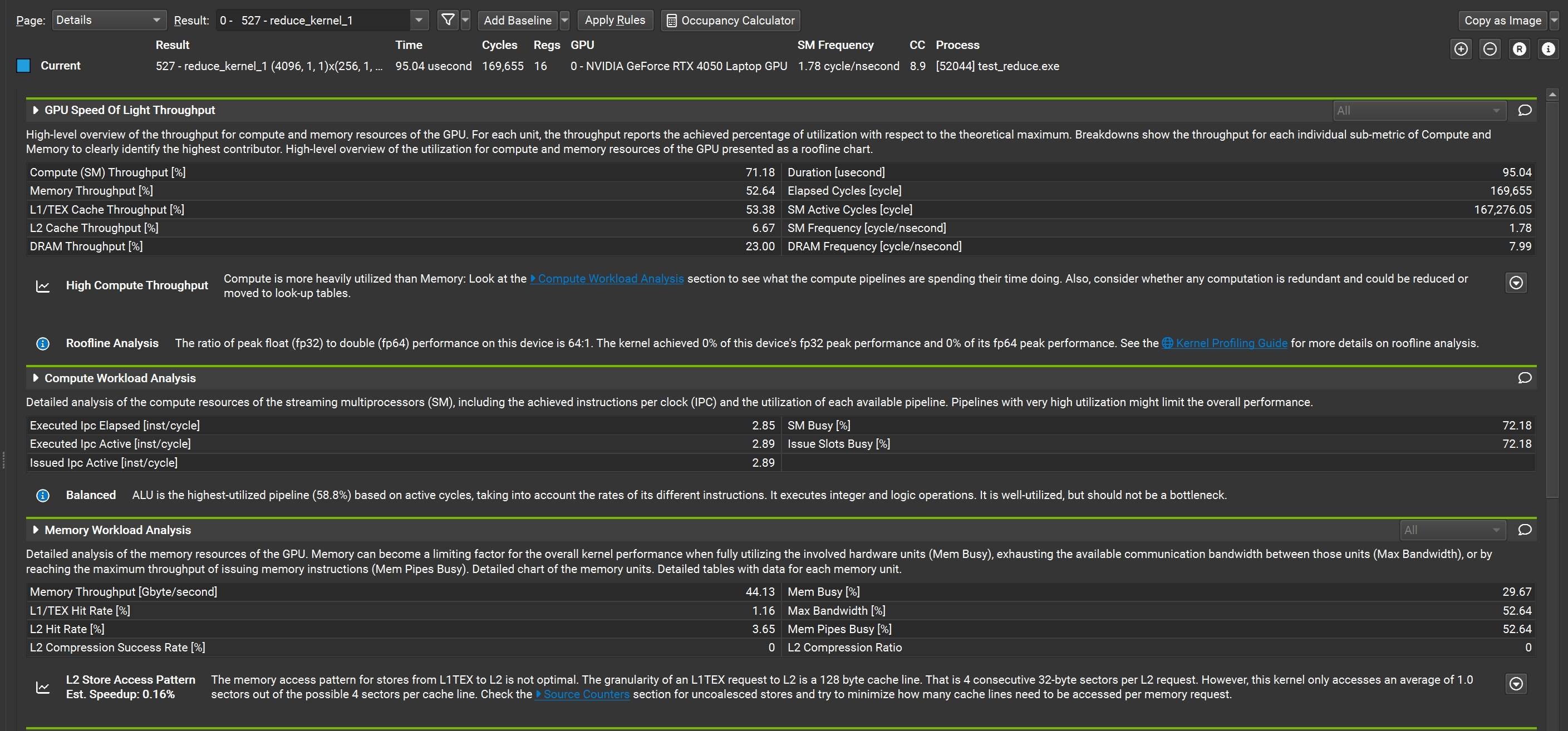Click the Balanced rule info icon
The width and height of the screenshot is (1568, 731).
43,496
